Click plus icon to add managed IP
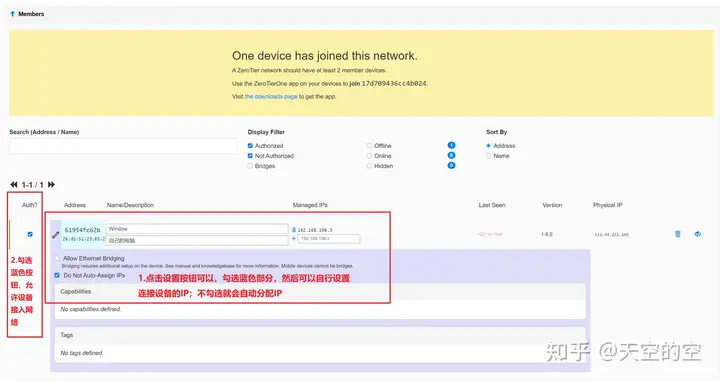 (x=294, y=239)
